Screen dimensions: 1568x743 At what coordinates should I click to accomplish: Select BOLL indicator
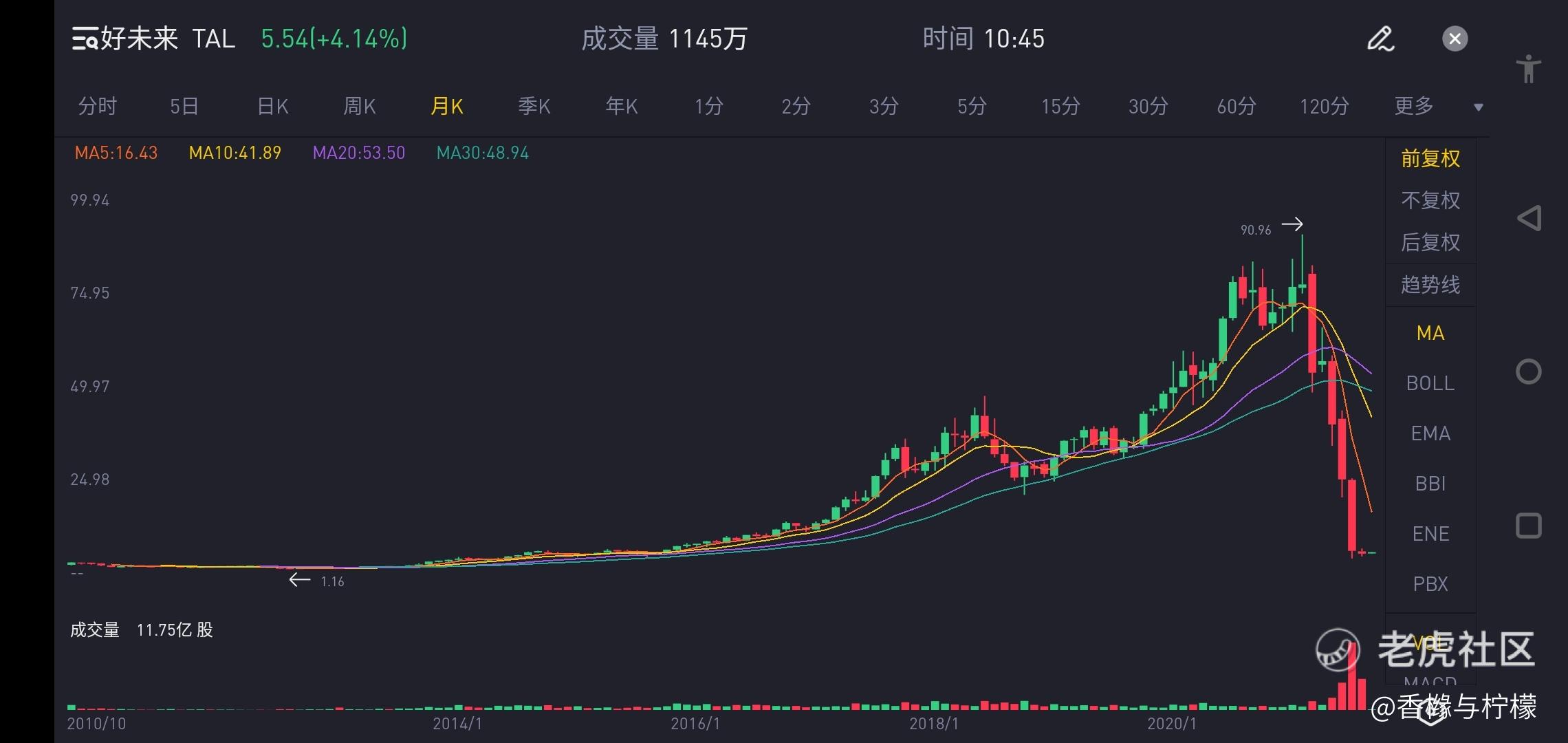[1430, 383]
